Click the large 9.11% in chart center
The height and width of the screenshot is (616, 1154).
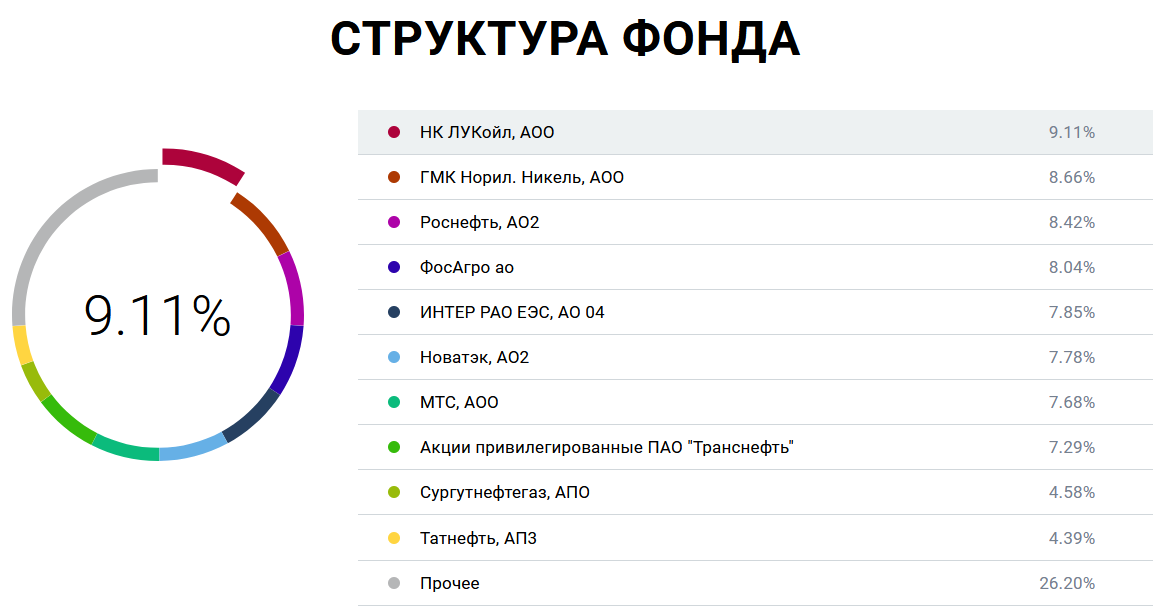[157, 316]
